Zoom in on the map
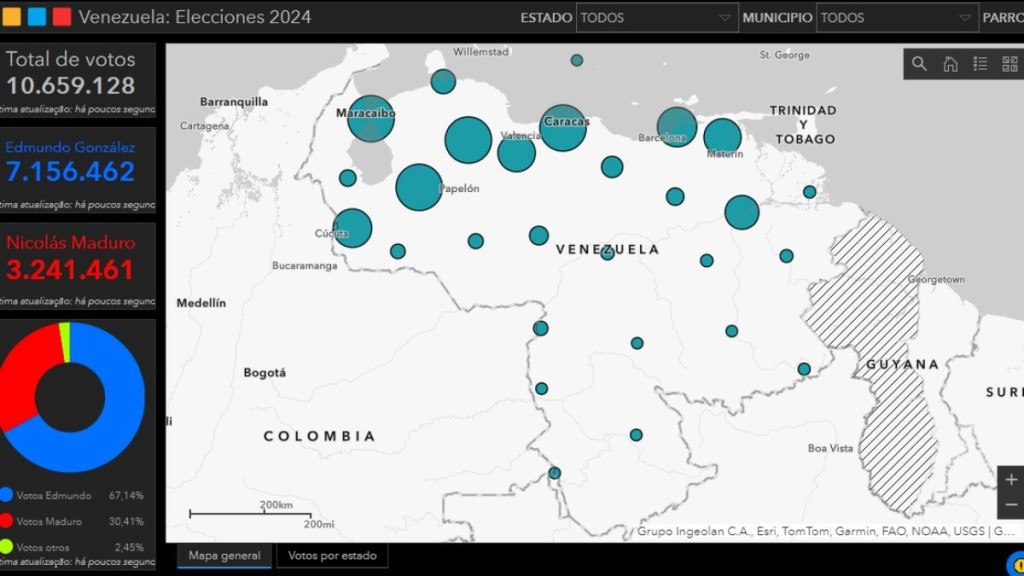Viewport: 1024px width, 576px height. pyautogui.click(x=1010, y=479)
